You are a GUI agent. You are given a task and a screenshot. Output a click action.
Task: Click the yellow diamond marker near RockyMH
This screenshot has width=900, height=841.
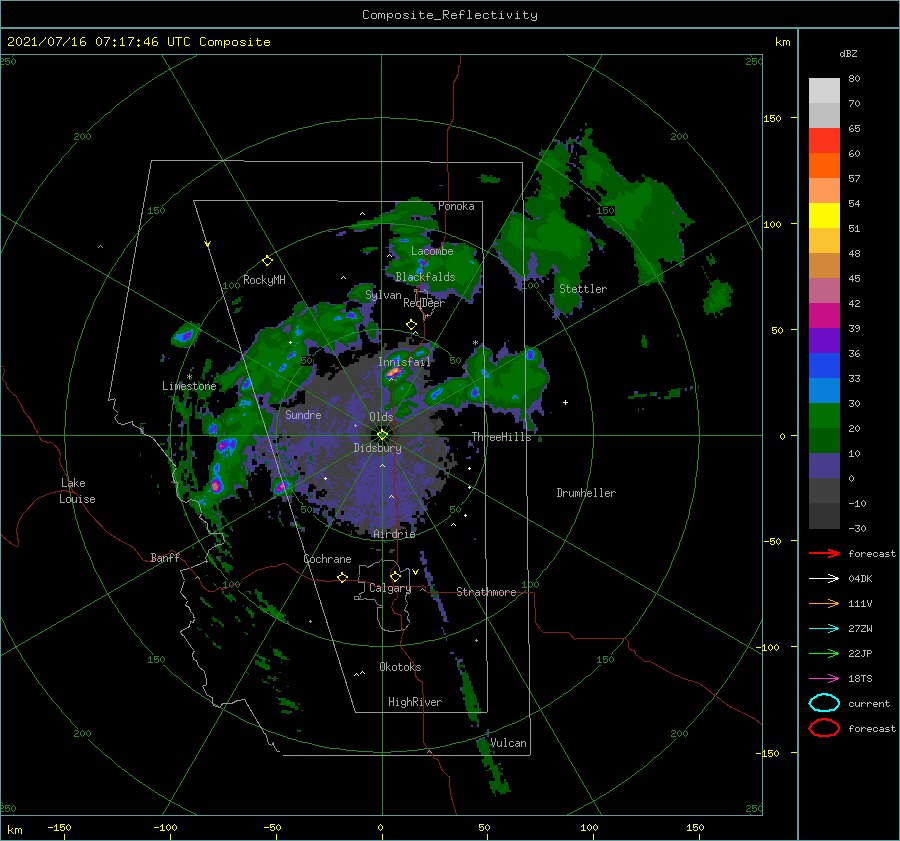point(267,261)
